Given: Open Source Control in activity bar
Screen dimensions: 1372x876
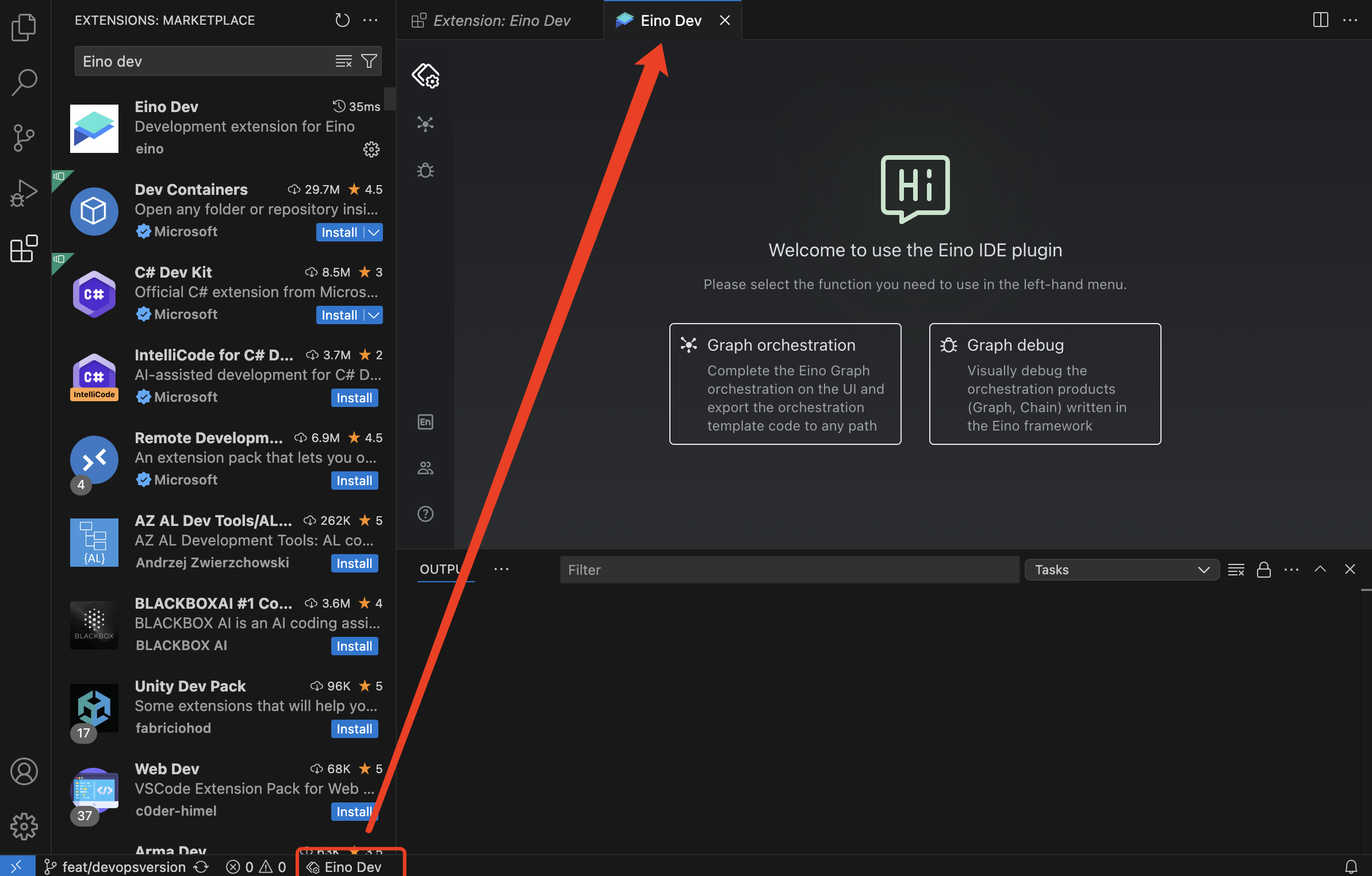Looking at the screenshot, I should pyautogui.click(x=24, y=138).
